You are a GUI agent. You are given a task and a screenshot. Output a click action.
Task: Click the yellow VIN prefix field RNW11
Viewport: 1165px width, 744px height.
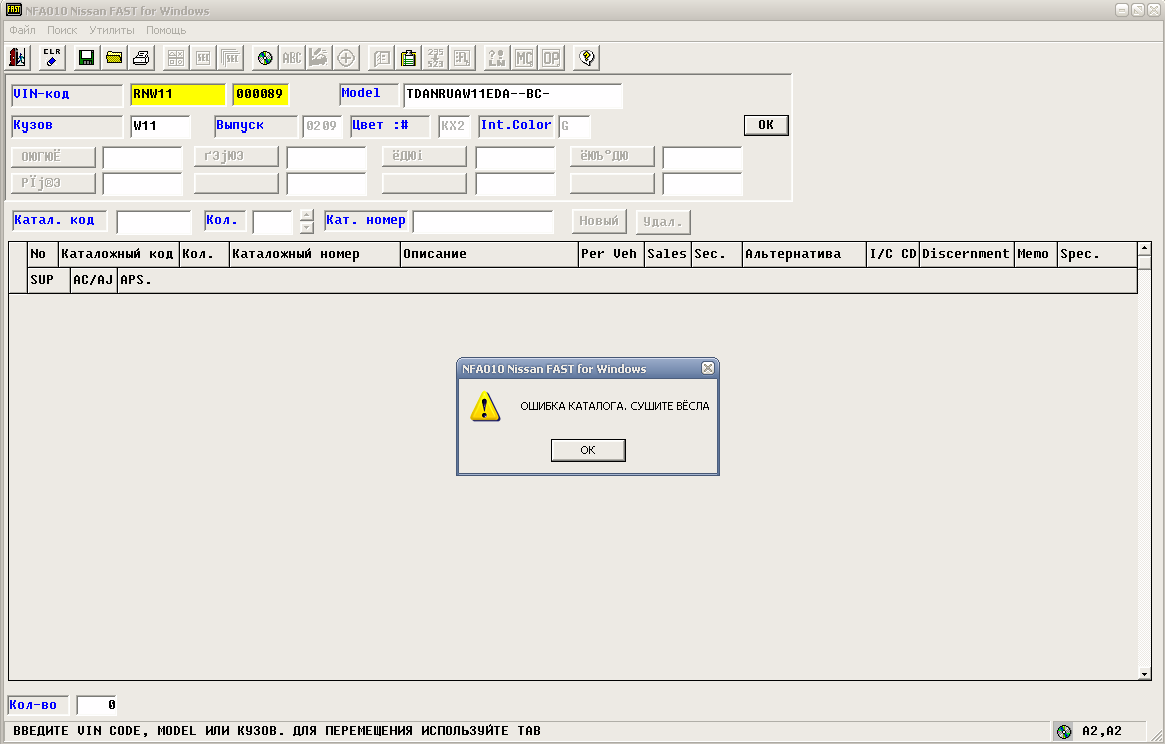tap(177, 95)
